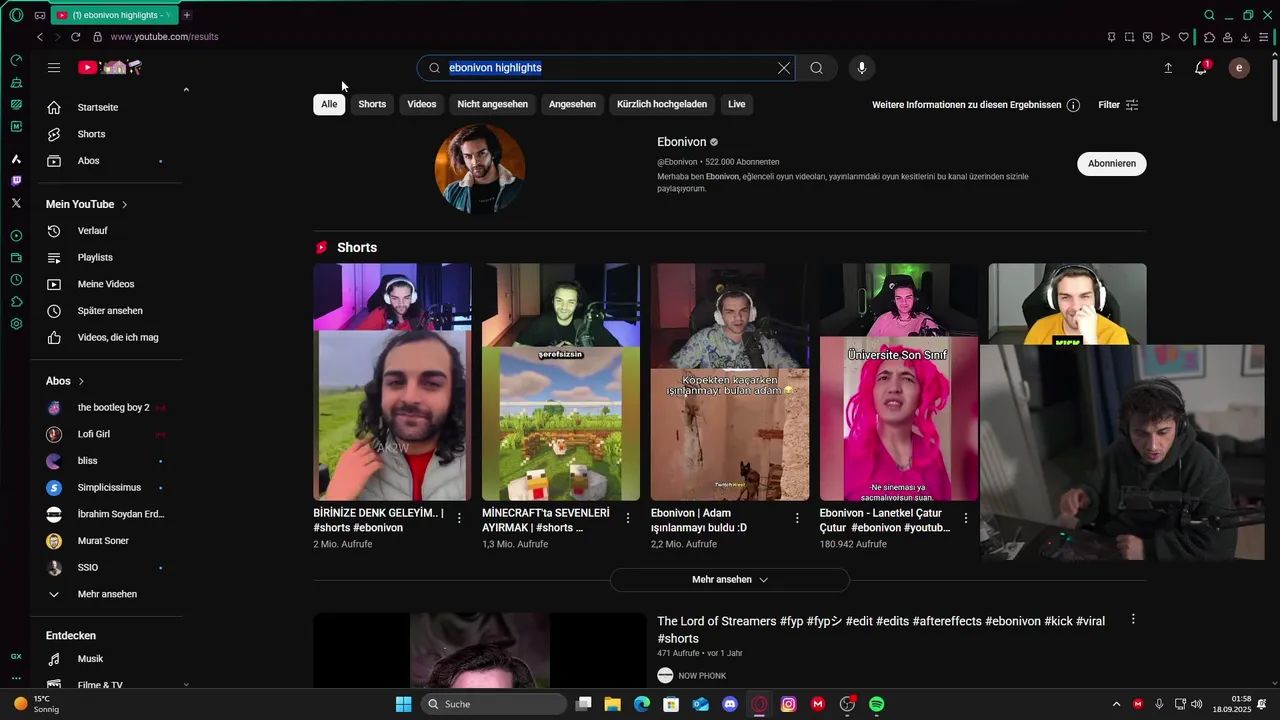Focus the YouTube search field
The image size is (1280, 720).
click(607, 68)
